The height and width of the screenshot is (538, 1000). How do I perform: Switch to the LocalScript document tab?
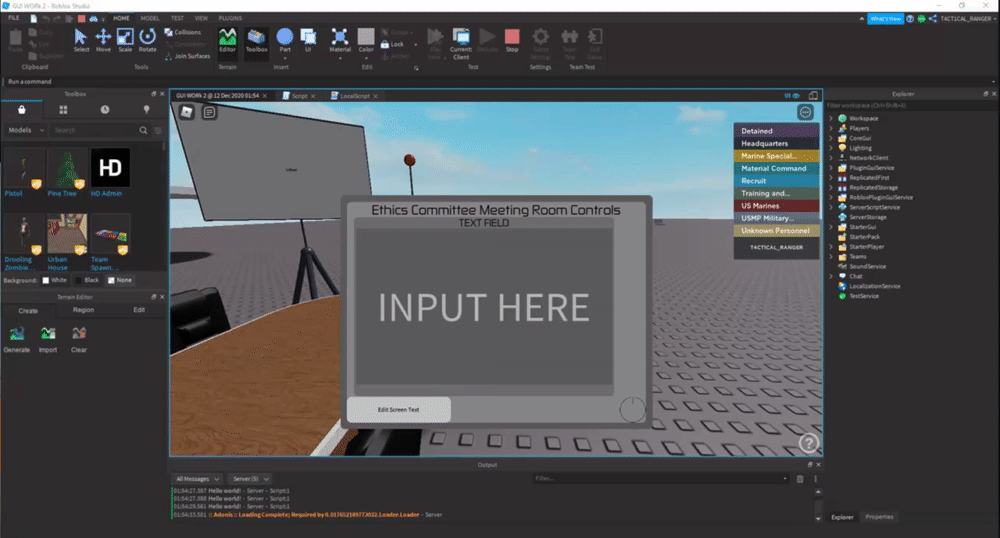pos(355,96)
